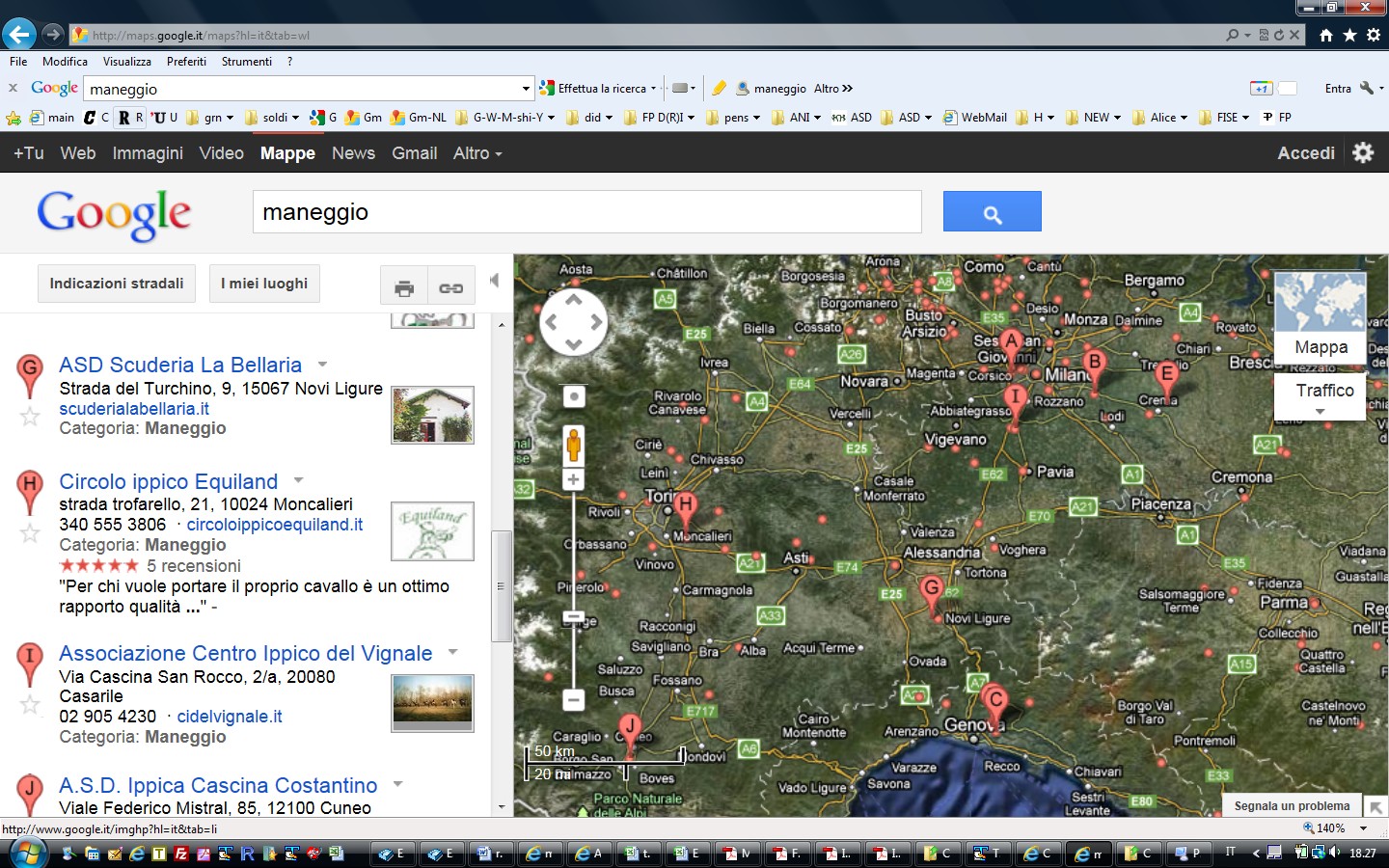Click the taskbar volume speaker icon
Viewport: 1389px width, 868px height.
click(x=1335, y=853)
